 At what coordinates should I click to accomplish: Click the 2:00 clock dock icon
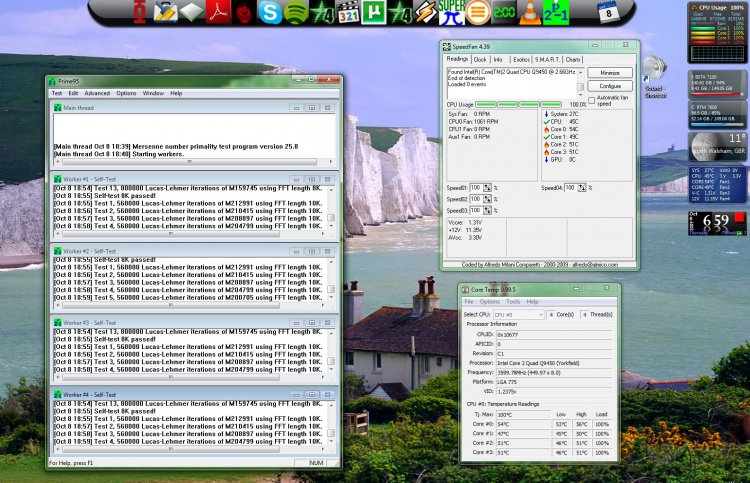click(504, 12)
